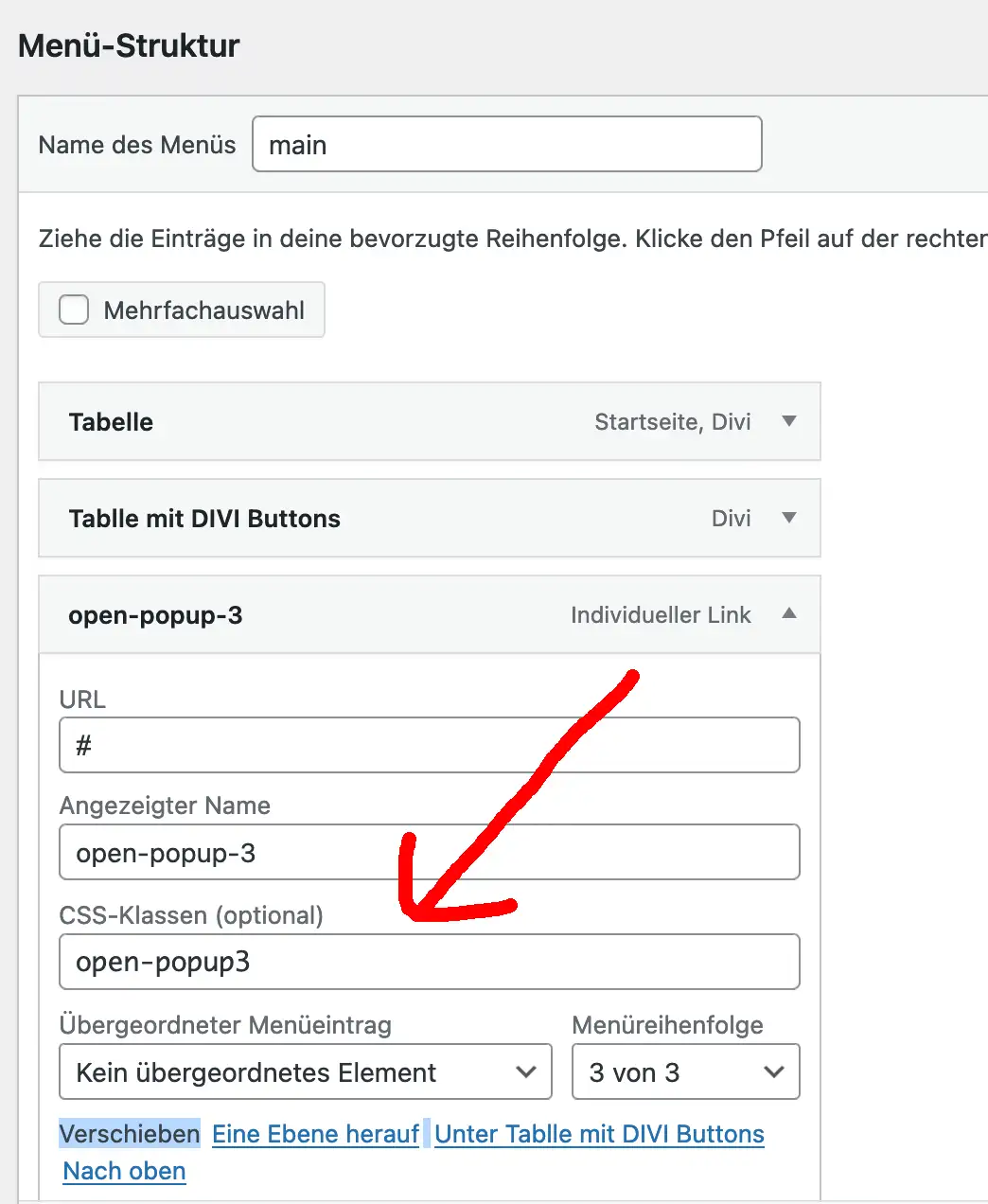988x1204 pixels.
Task: Select the open-popup-3 menu item title
Action: tap(155, 615)
